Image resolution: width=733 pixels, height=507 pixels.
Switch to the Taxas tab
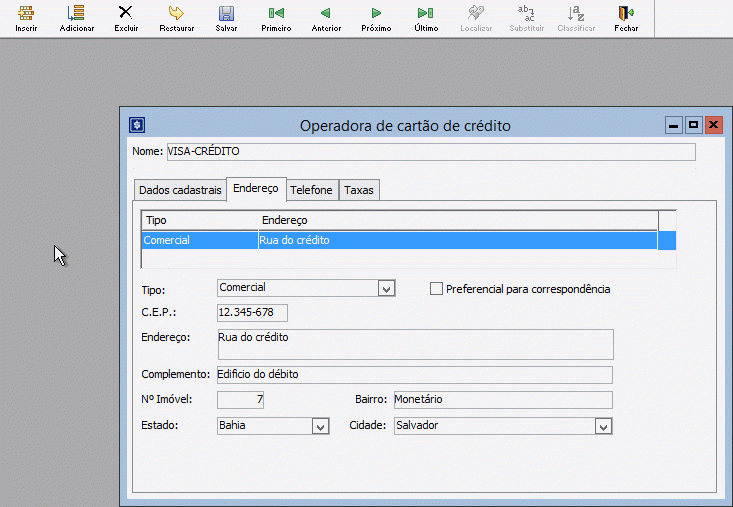point(358,190)
